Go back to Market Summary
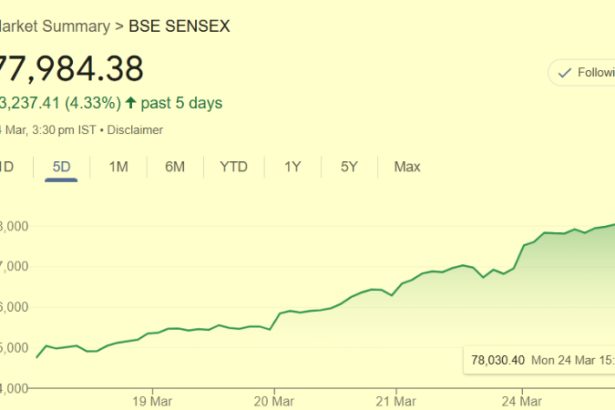615x410 pixels. click(x=55, y=26)
